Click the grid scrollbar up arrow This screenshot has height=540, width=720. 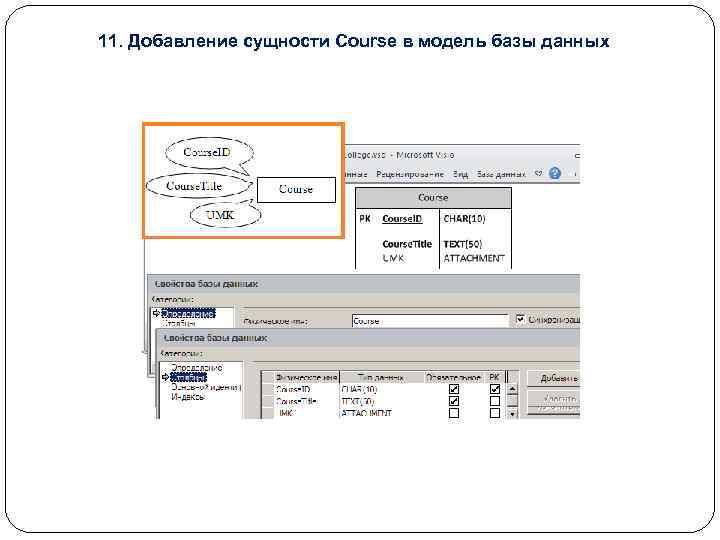pos(512,390)
